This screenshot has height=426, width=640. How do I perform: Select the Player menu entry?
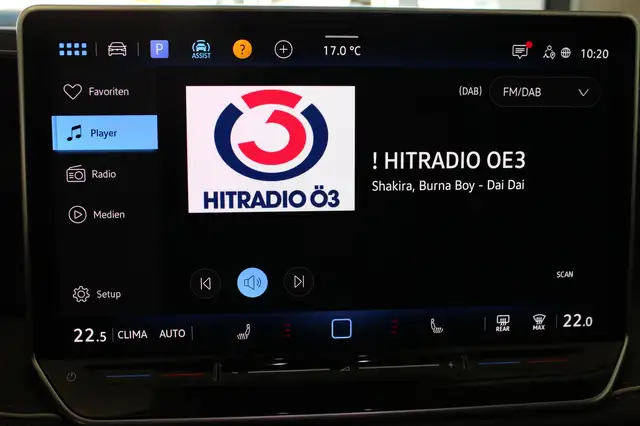[105, 133]
